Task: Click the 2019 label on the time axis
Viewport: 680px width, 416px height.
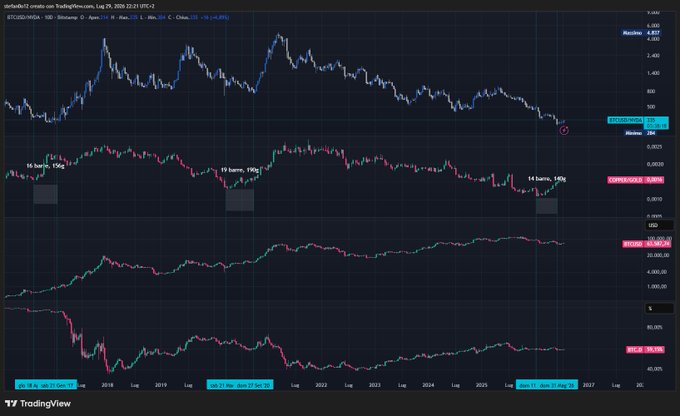Action: [x=160, y=385]
